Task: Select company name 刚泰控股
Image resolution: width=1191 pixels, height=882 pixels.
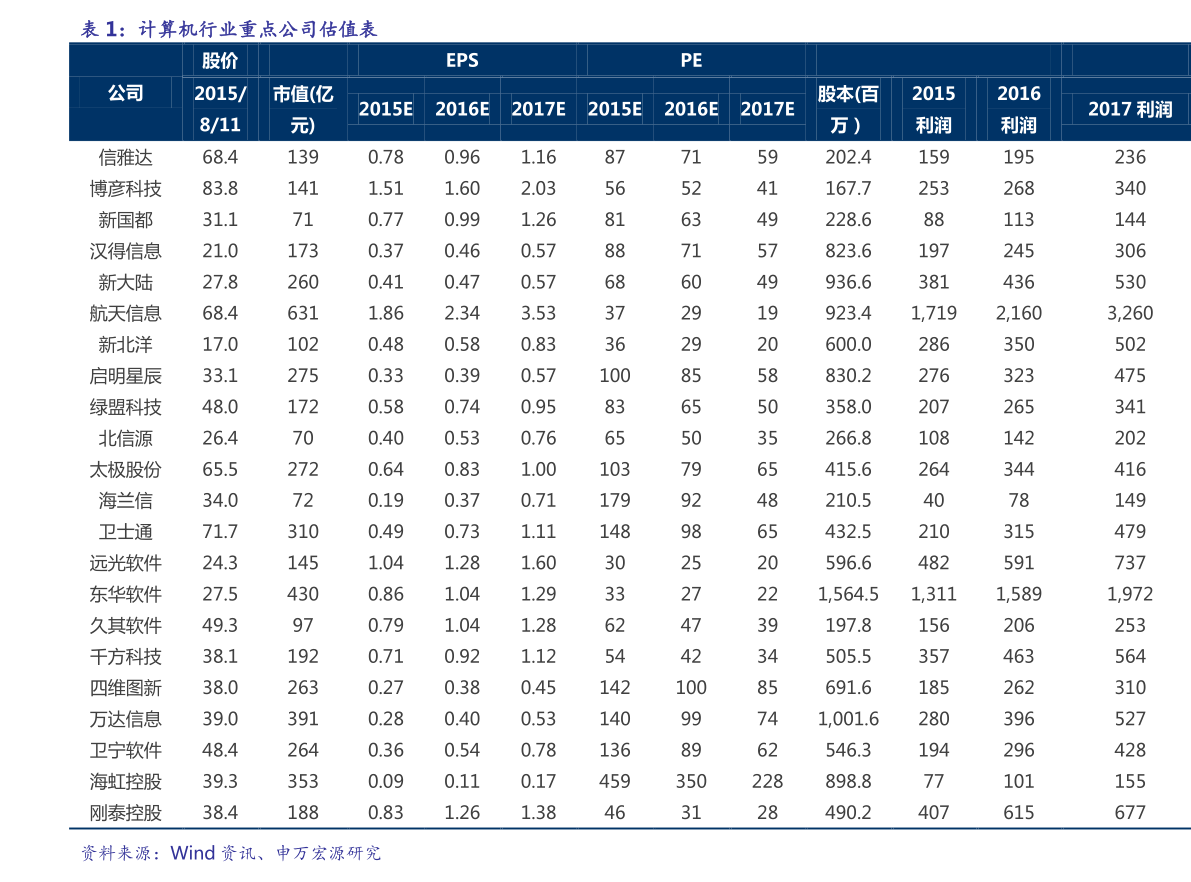Action: pyautogui.click(x=125, y=812)
